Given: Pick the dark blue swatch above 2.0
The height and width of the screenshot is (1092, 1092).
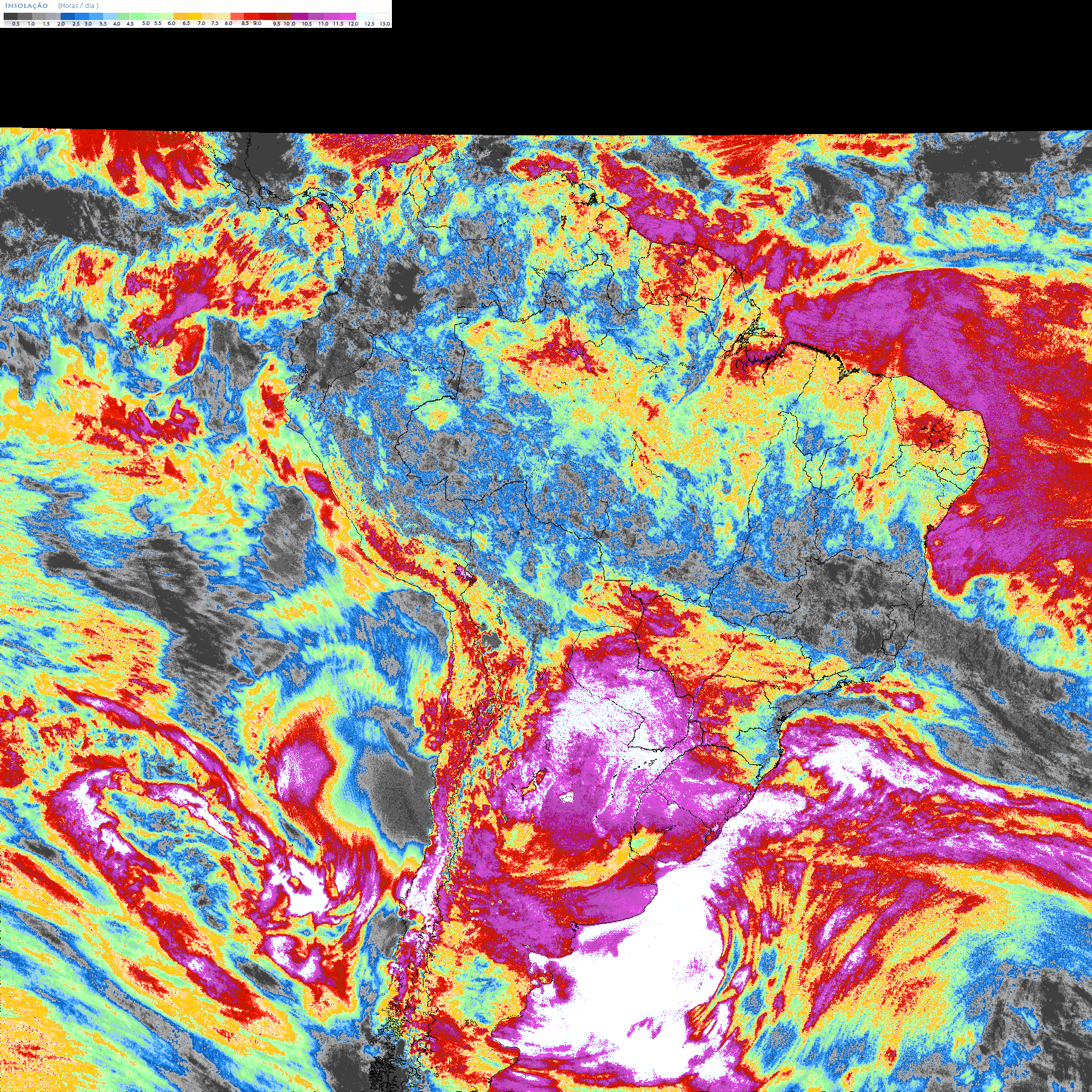Looking at the screenshot, I should click(x=67, y=16).
